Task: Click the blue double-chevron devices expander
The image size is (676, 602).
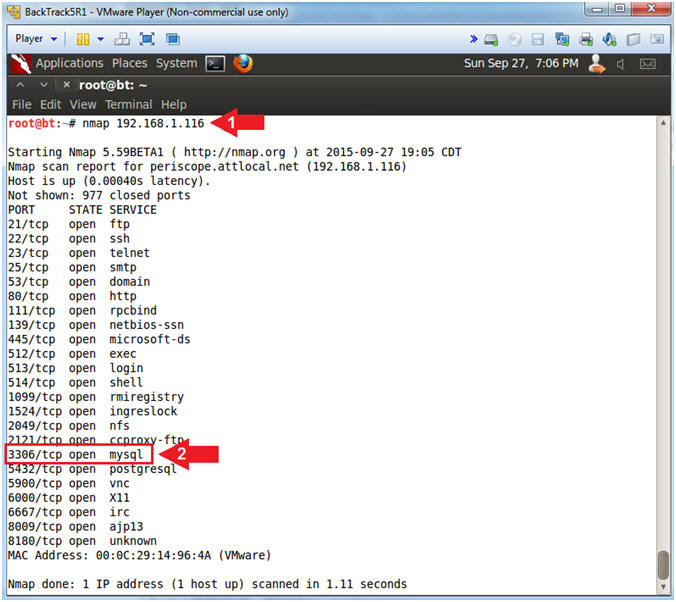Action: [473, 39]
